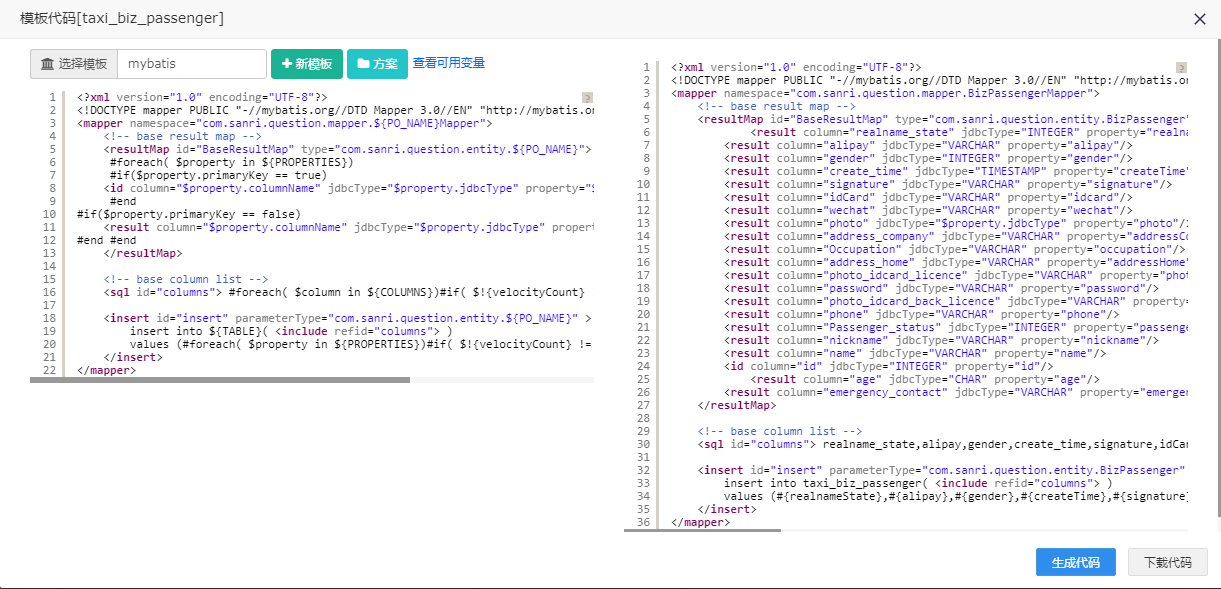Click line number 22 in the left editor
1221x589 pixels.
51,370
